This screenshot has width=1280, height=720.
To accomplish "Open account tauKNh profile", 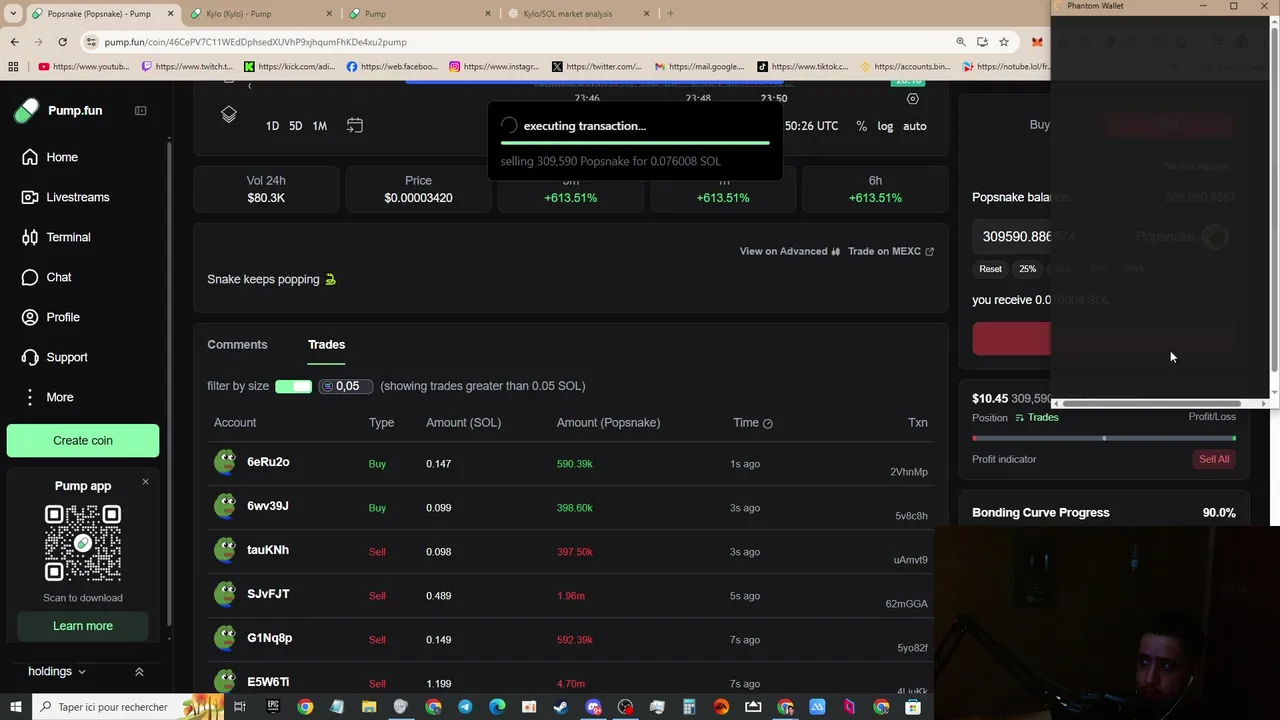I will (x=268, y=550).
